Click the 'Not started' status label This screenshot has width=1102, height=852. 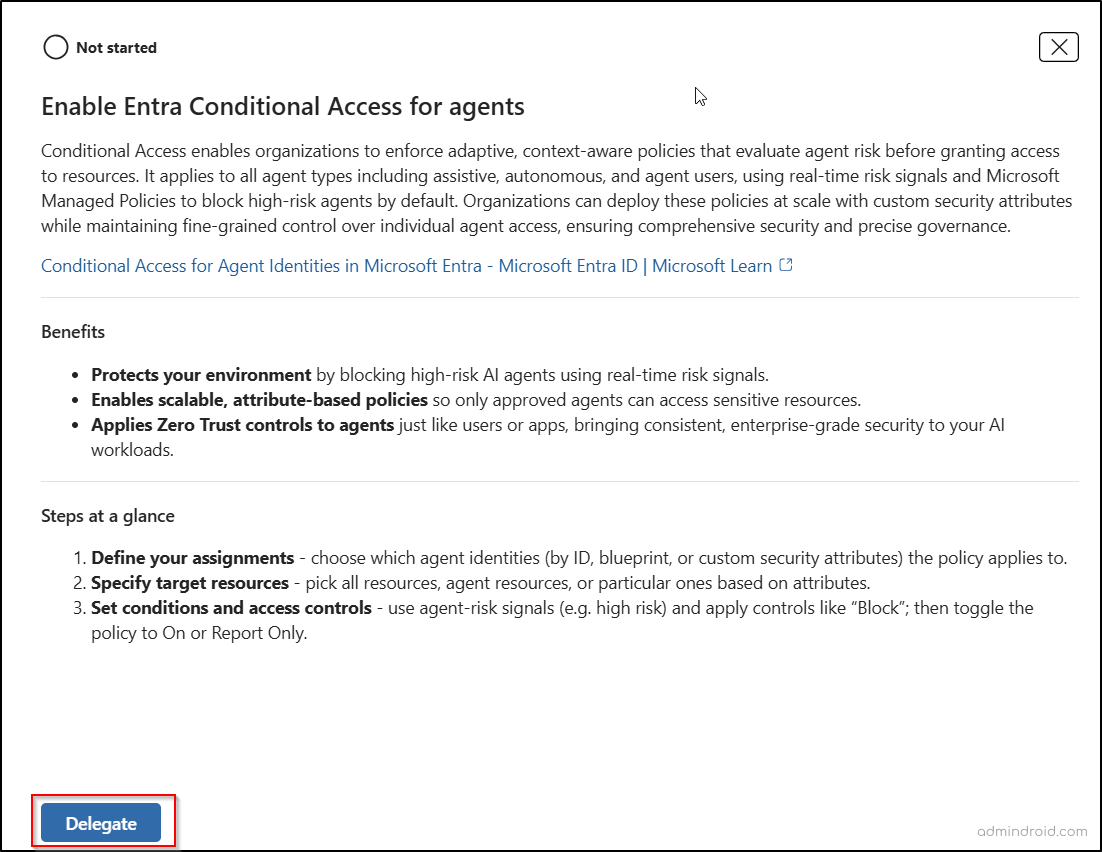coord(116,48)
